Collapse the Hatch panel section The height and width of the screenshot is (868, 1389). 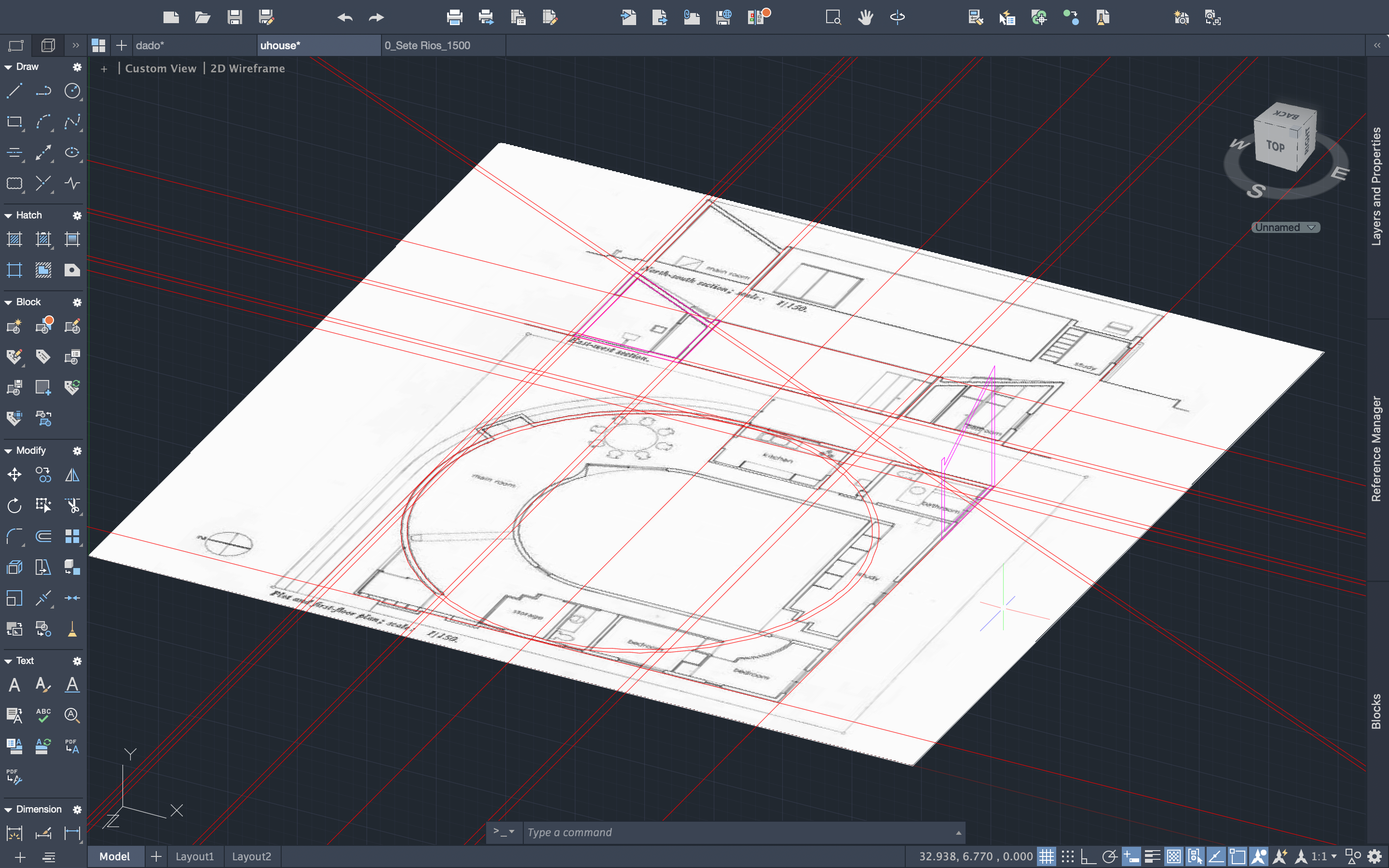pyautogui.click(x=8, y=215)
